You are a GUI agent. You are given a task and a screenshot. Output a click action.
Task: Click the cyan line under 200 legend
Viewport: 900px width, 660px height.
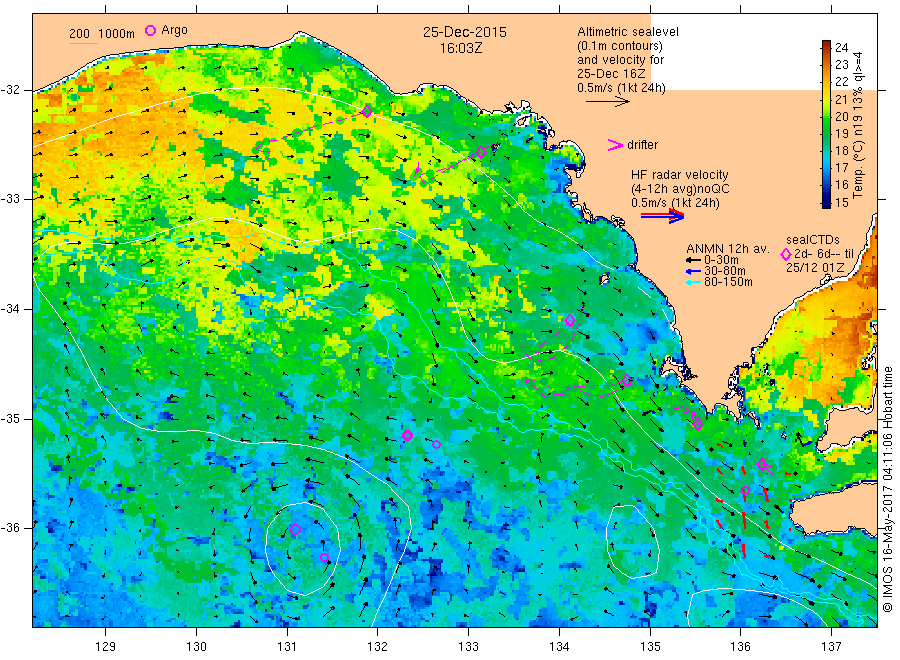[83, 43]
